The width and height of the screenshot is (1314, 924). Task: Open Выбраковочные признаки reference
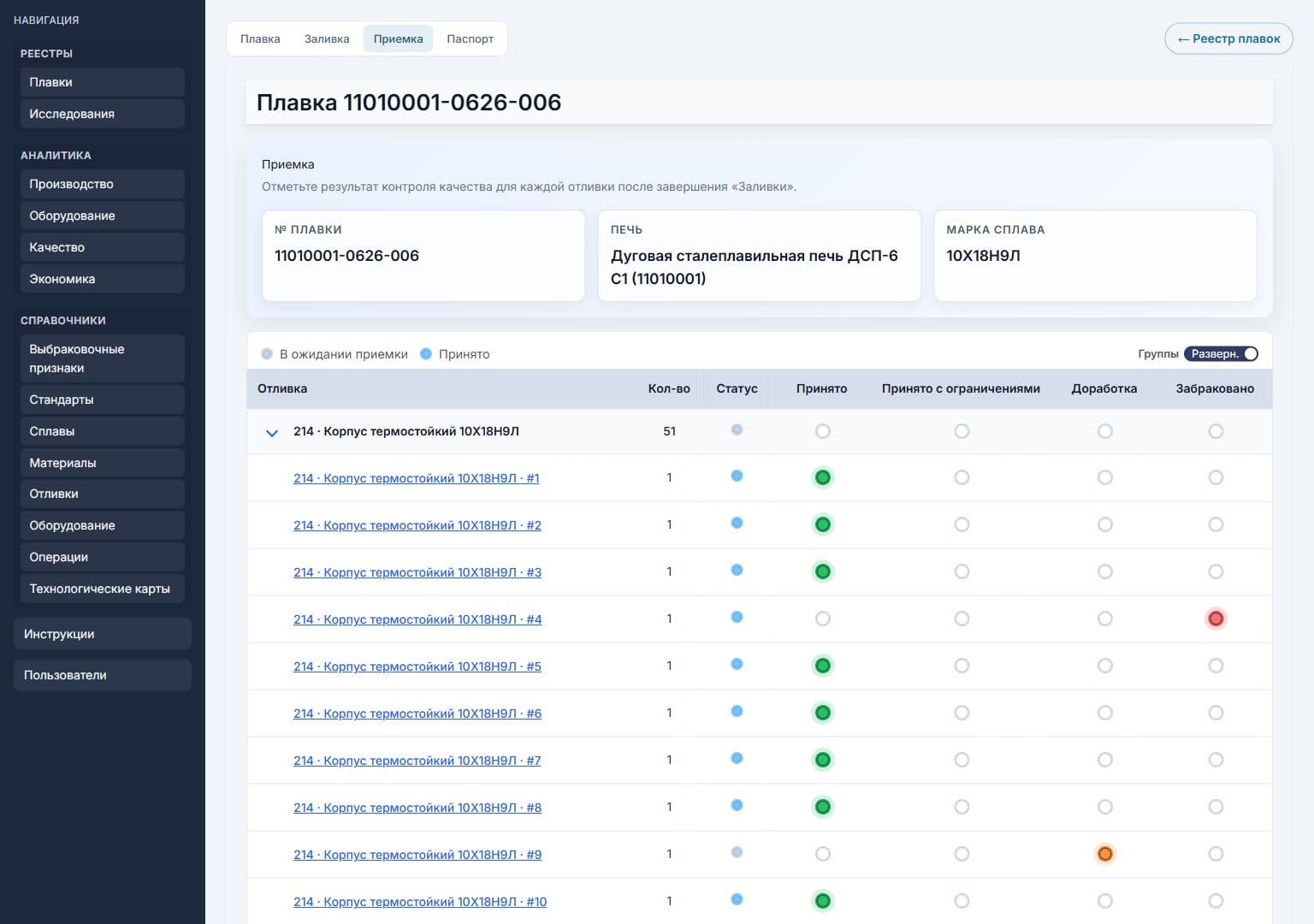[103, 358]
